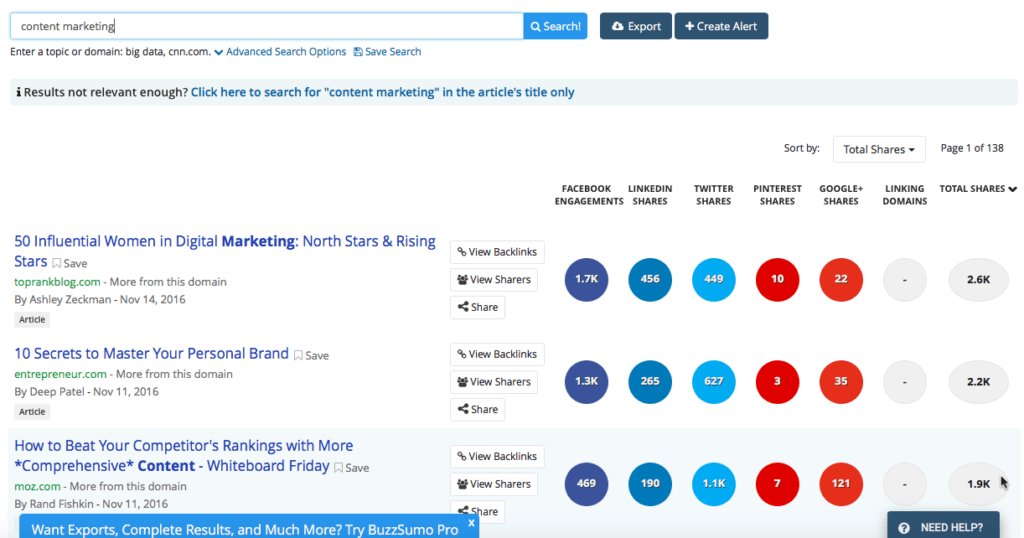Click the 469 Facebook engagements circle
Image resolution: width=1024 pixels, height=538 pixels.
click(x=586, y=484)
